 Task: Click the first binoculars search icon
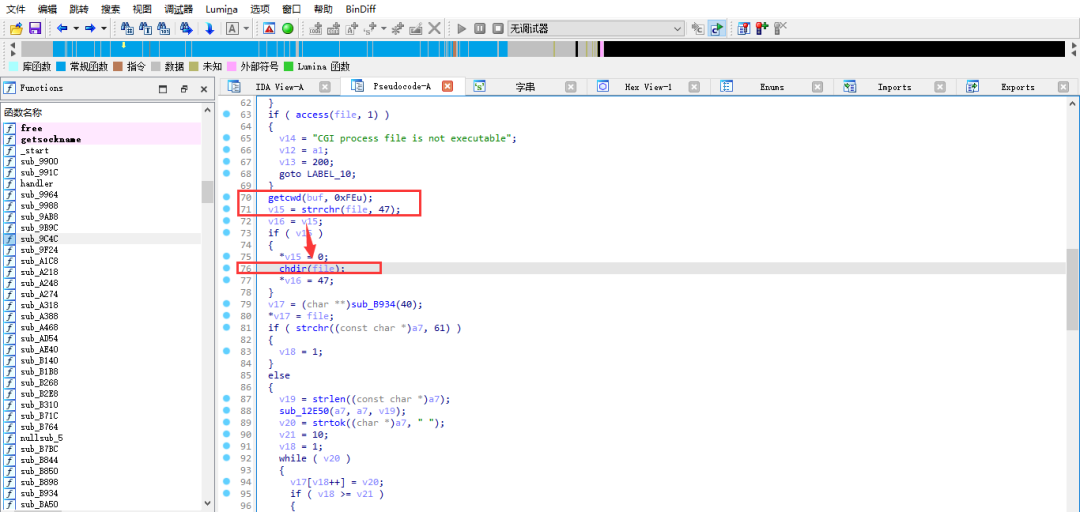pyautogui.click(x=127, y=28)
